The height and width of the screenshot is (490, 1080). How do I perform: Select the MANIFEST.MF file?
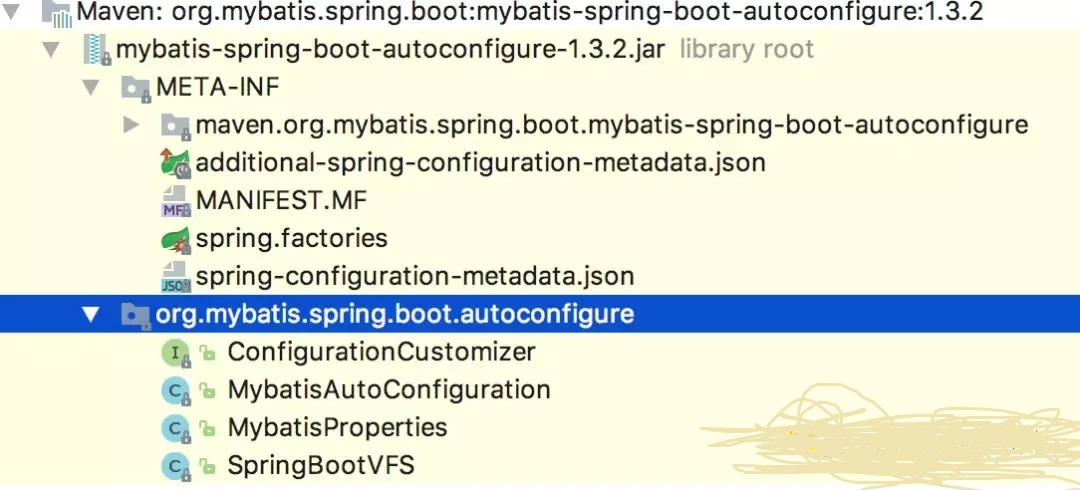[x=281, y=200]
